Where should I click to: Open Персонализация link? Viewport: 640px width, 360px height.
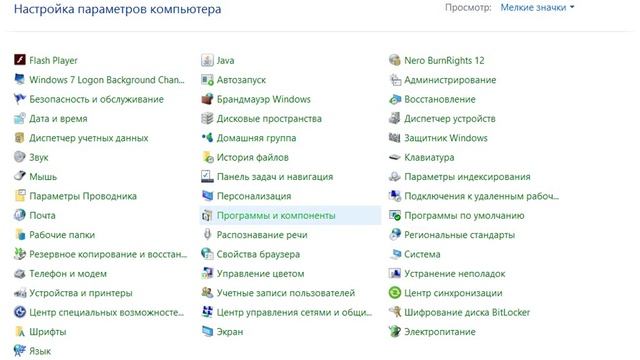click(254, 196)
